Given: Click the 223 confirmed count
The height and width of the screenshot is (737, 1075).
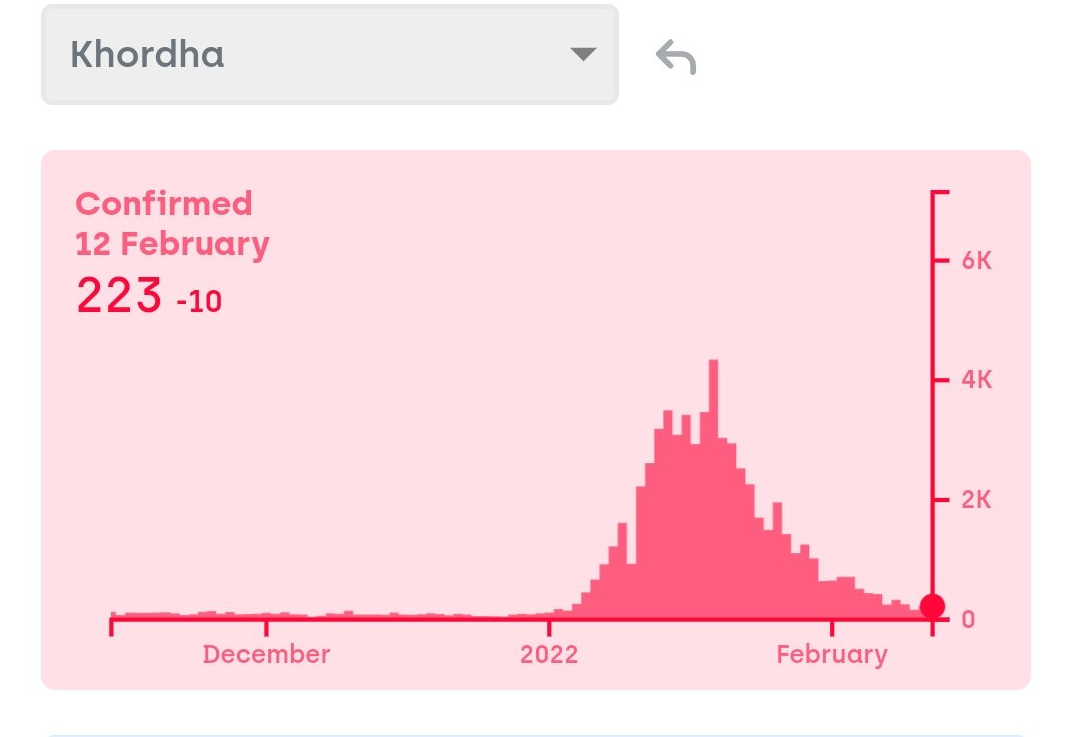Looking at the screenshot, I should (x=119, y=296).
